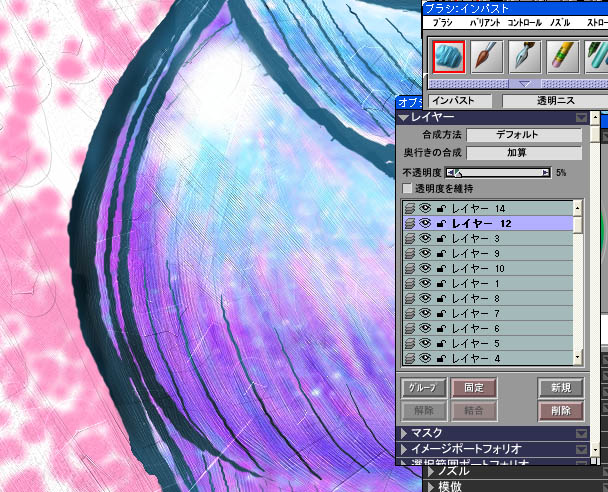Hide レイヤー 12 with eye icon
Viewport: 608px width, 492px height.
click(x=425, y=223)
